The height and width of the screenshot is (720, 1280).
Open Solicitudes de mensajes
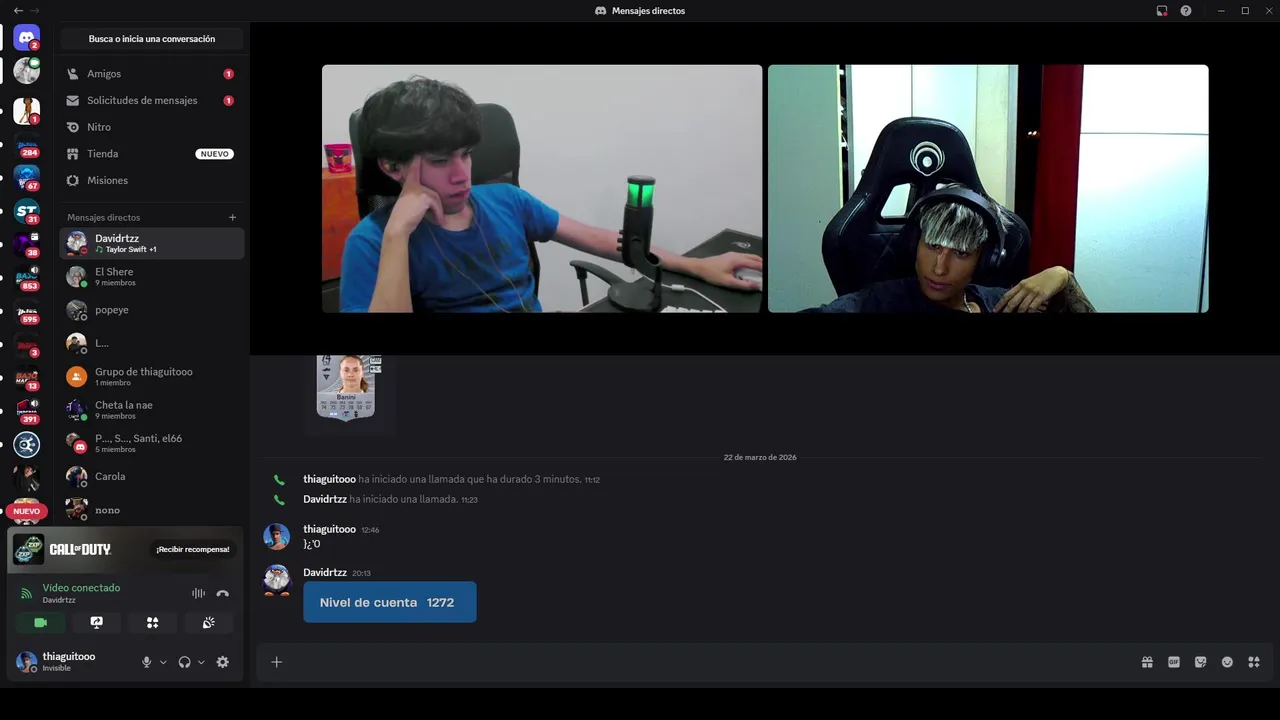(152, 100)
